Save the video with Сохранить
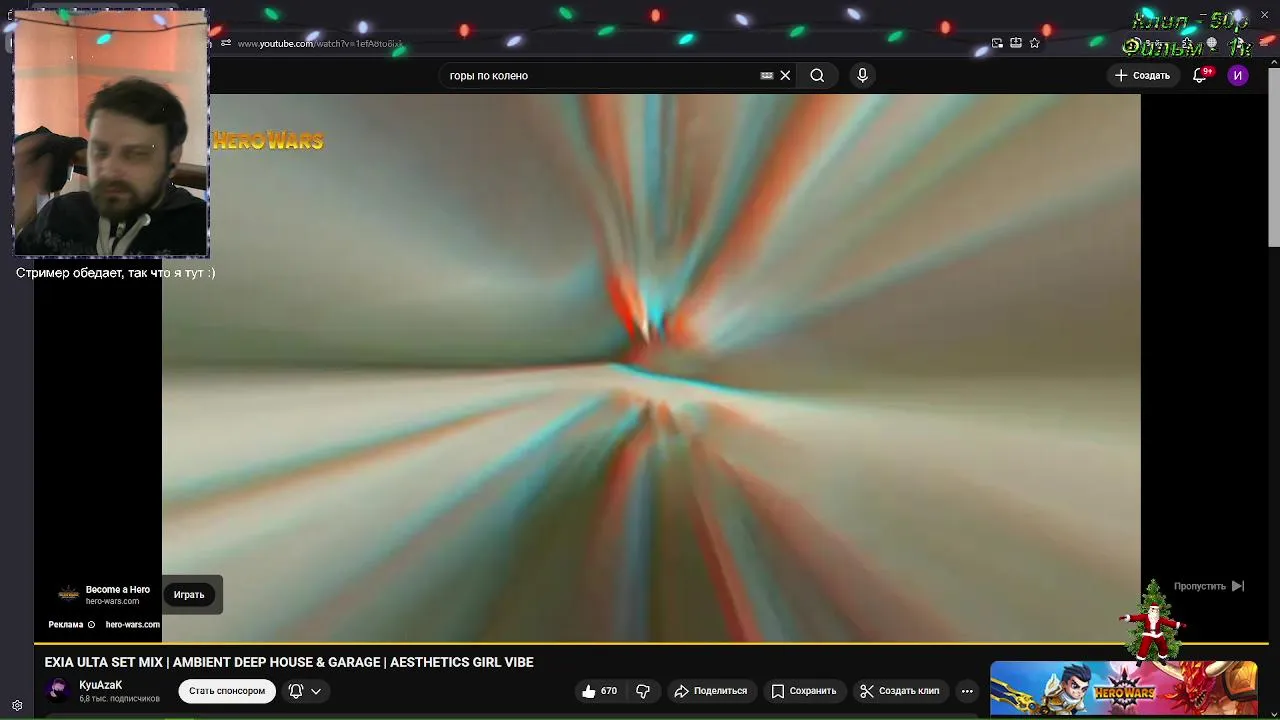Screen dimensions: 1280x720 [x=804, y=691]
